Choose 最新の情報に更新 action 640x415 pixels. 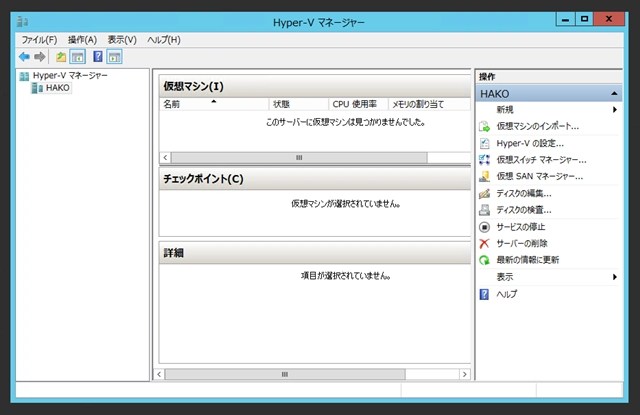coord(527,260)
